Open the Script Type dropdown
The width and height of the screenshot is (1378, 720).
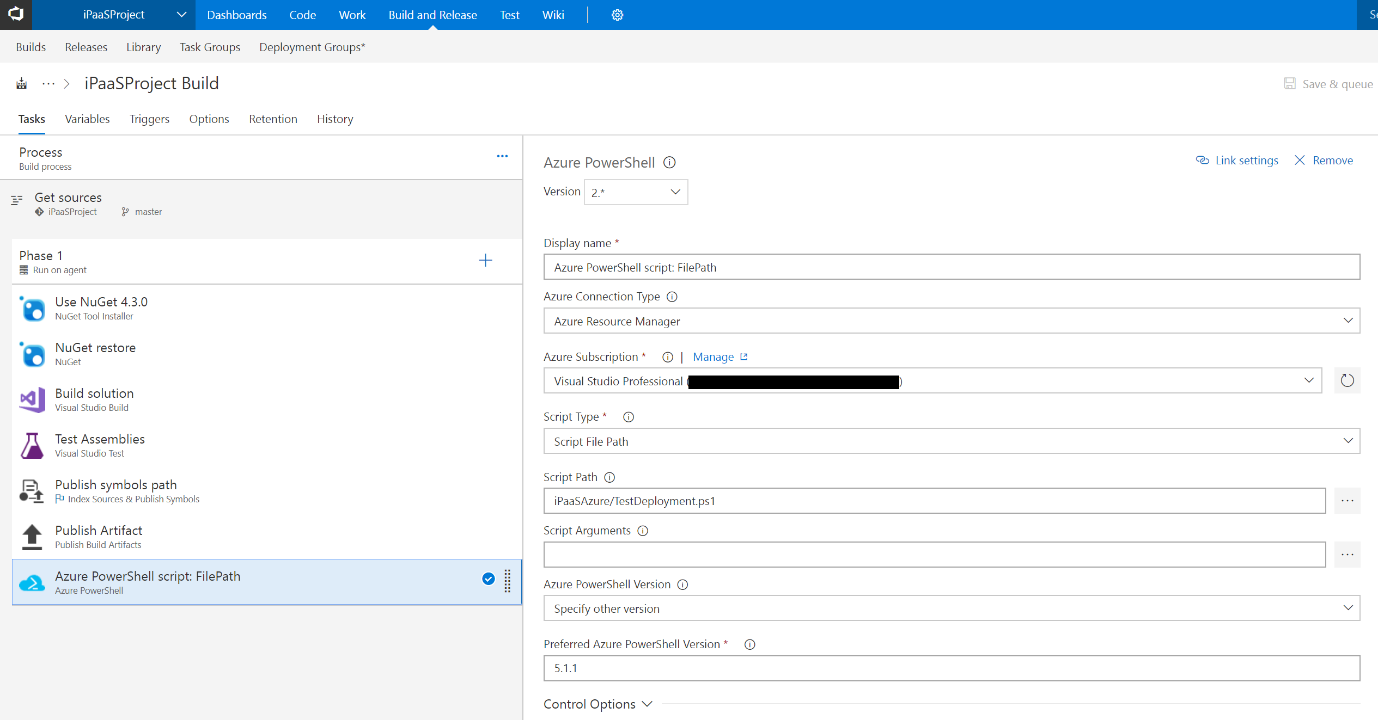click(952, 441)
